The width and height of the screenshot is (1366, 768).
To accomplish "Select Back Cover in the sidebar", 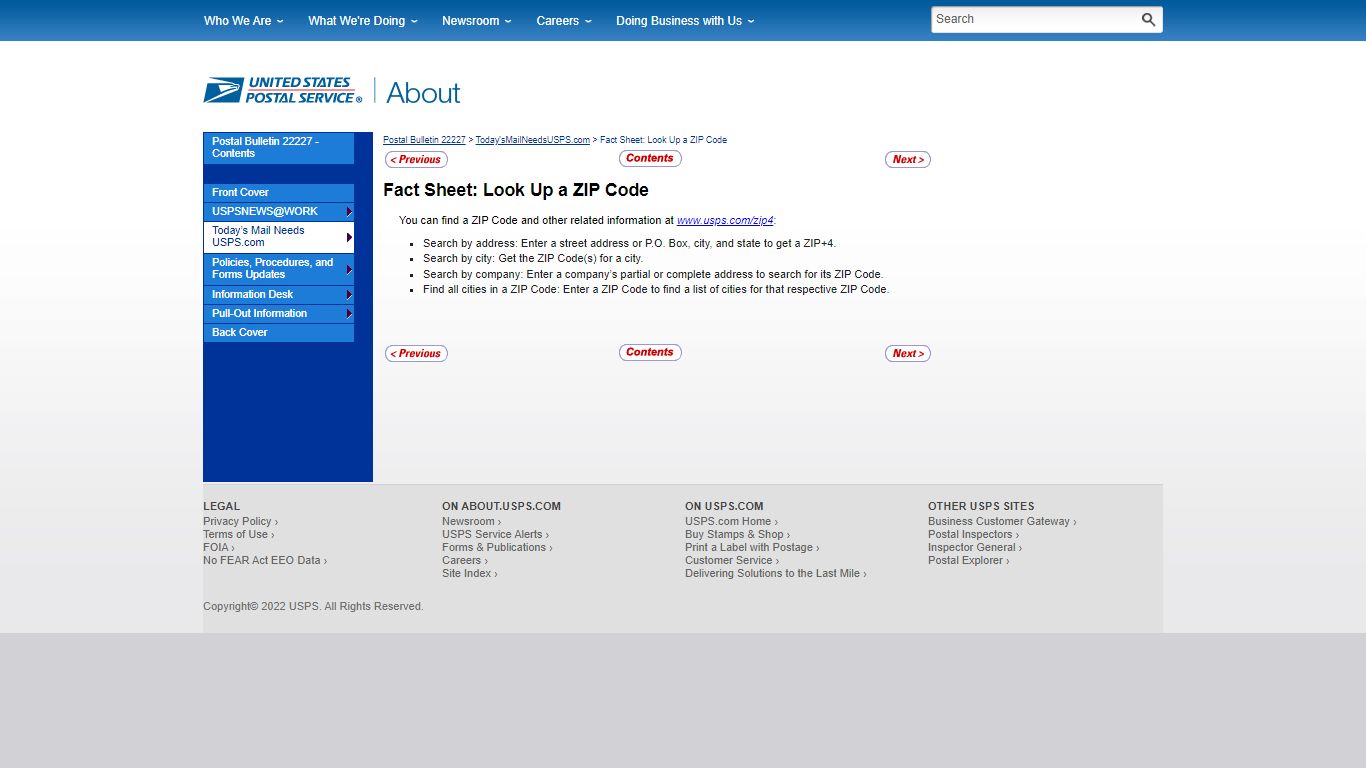I will point(278,333).
